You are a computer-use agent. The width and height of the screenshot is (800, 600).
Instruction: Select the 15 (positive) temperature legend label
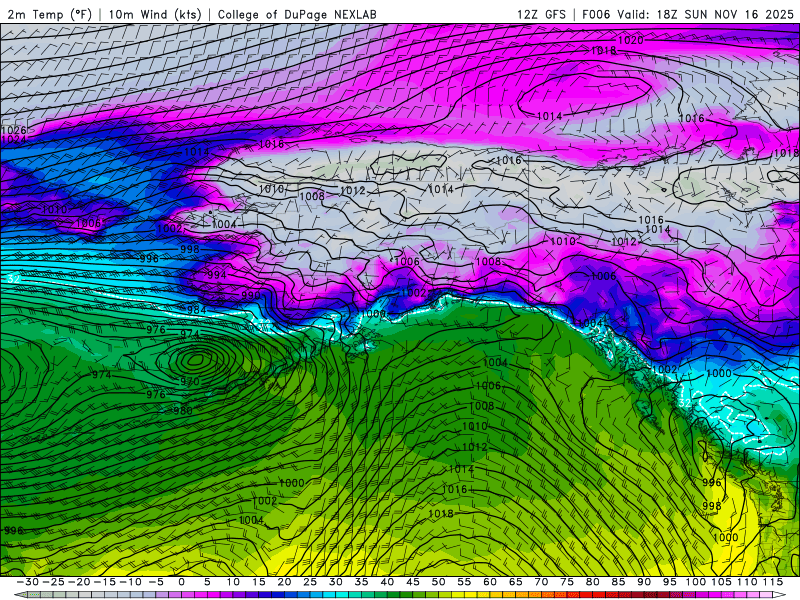(259, 582)
